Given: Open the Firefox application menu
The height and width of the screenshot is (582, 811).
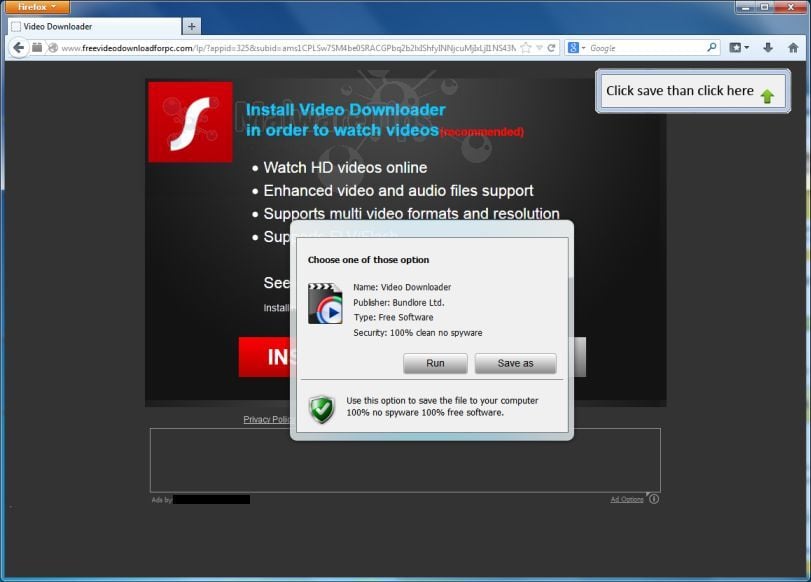Looking at the screenshot, I should pyautogui.click(x=36, y=7).
